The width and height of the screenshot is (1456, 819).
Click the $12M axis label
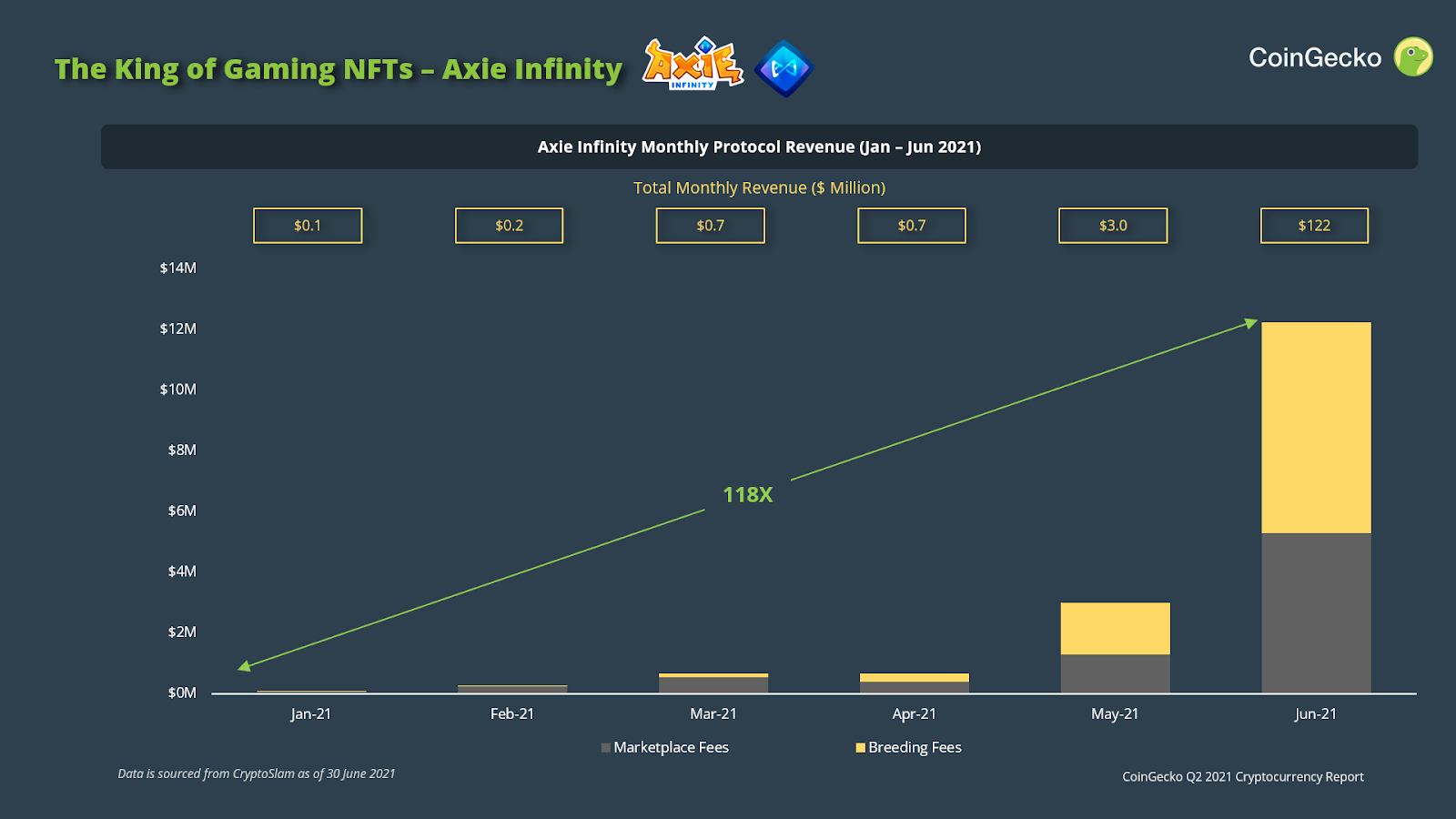(x=178, y=329)
